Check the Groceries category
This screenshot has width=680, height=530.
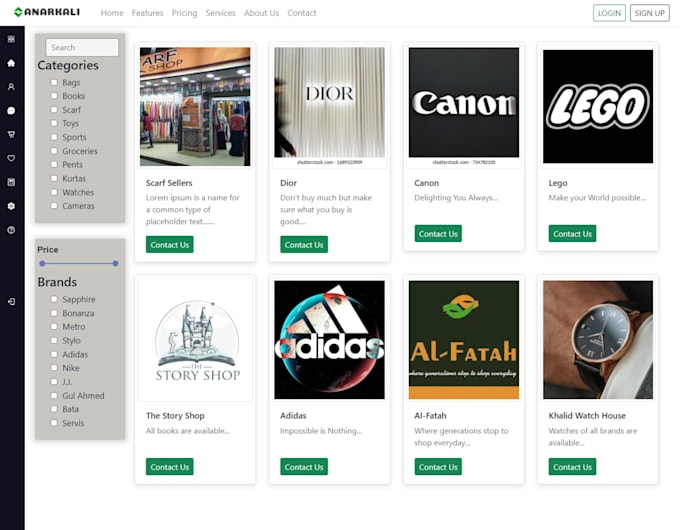54,151
